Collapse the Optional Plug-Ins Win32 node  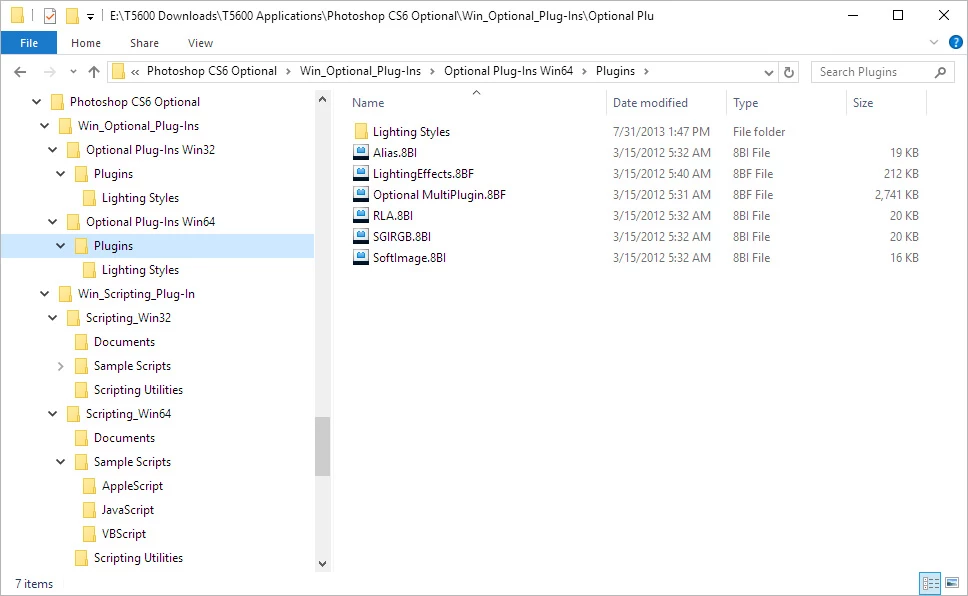point(52,150)
